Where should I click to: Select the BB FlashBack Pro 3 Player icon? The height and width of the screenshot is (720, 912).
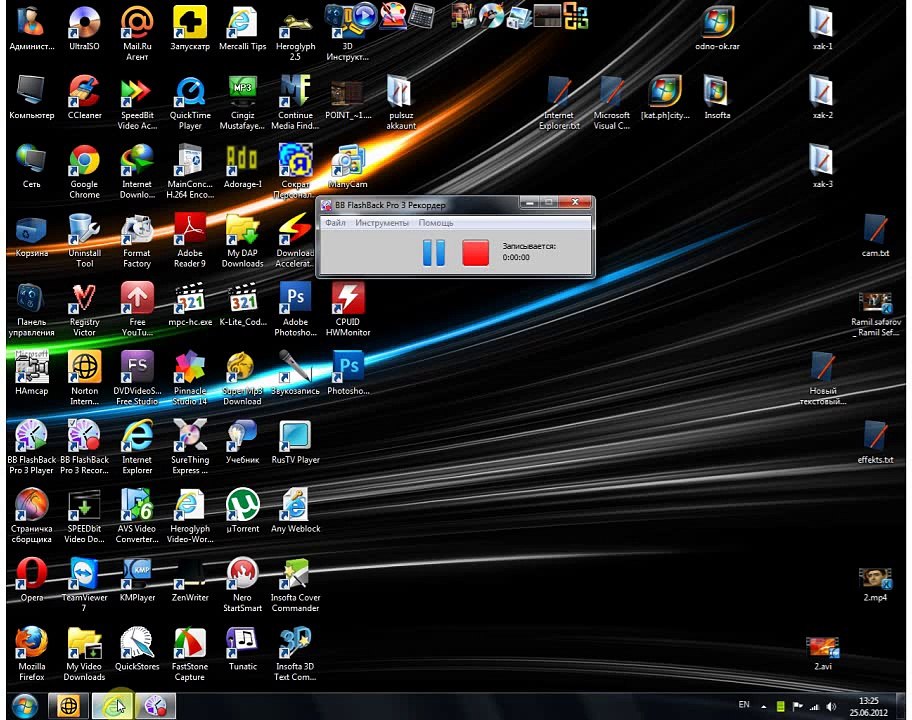[x=31, y=447]
